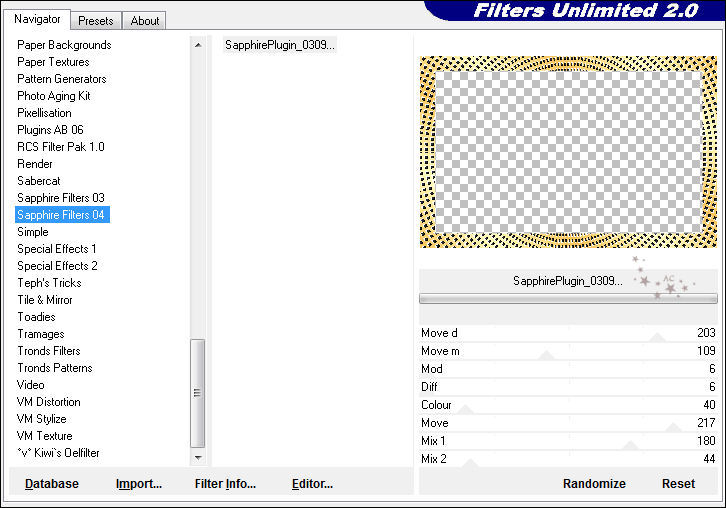
Task: Click the filter preview image
Action: click(569, 152)
